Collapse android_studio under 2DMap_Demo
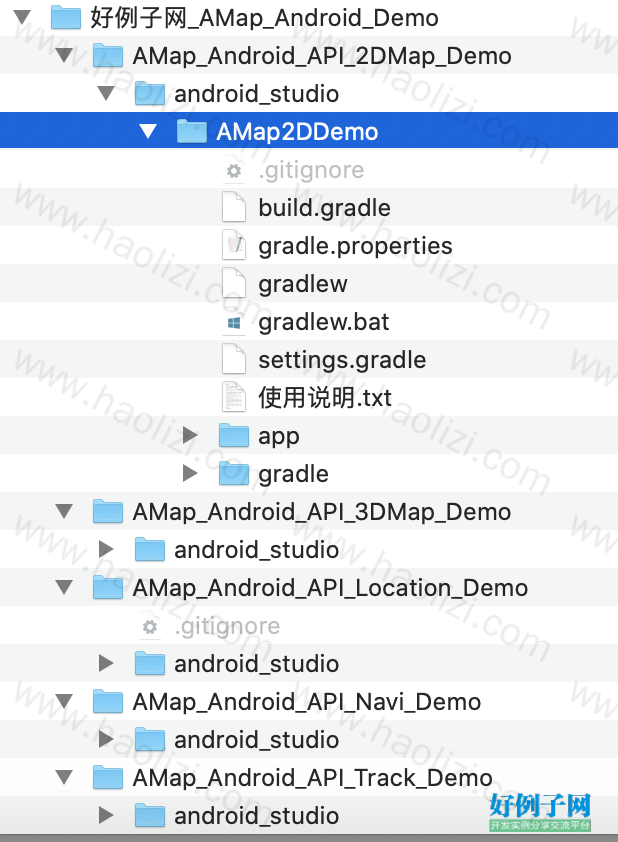The width and height of the screenshot is (618, 842). point(106,93)
